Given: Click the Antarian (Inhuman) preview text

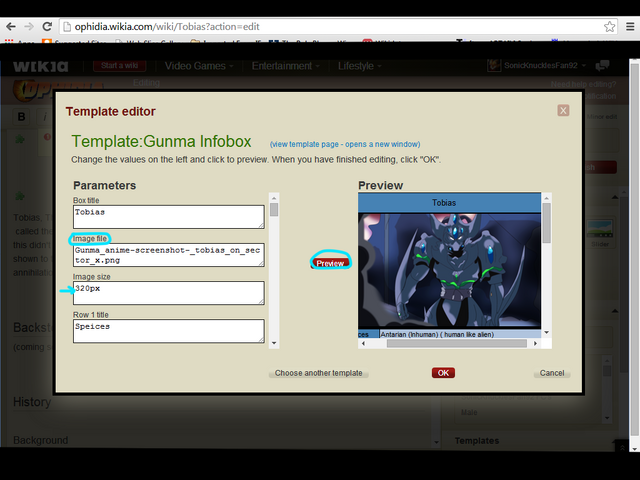Looking at the screenshot, I should (437, 334).
